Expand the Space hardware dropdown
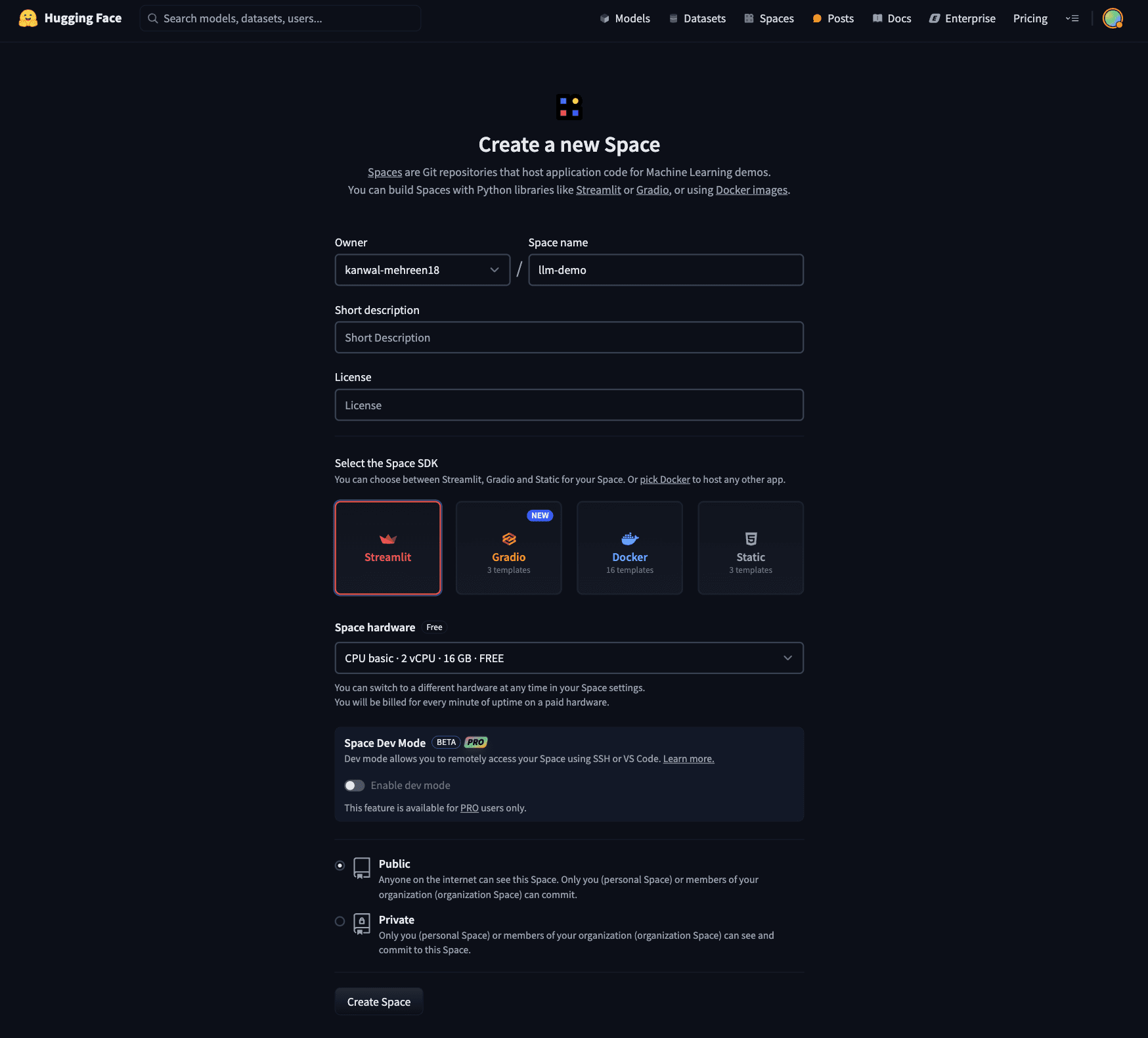The image size is (1148, 1038). pyautogui.click(x=569, y=658)
